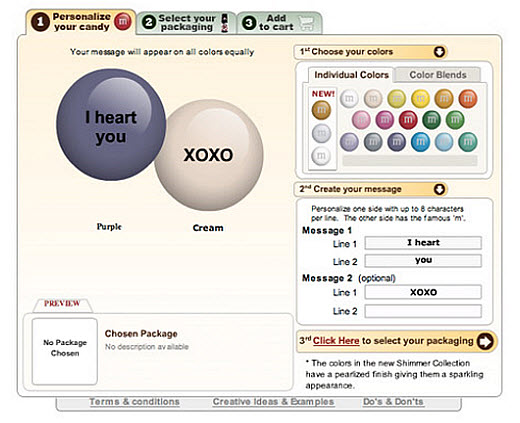Click the Click Here packaging link
The image size is (520, 423).
point(336,341)
